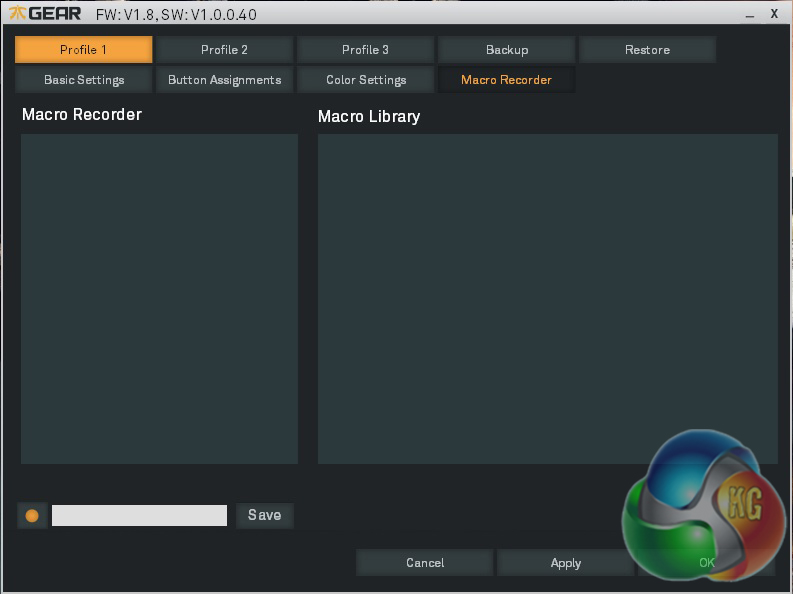Cancel the changes
This screenshot has height=594, width=793.
[x=425, y=563]
